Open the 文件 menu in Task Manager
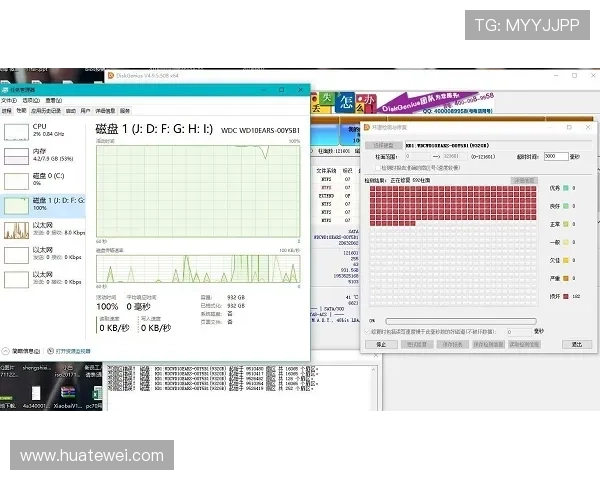Screen dimensions: 600x480 [7, 101]
